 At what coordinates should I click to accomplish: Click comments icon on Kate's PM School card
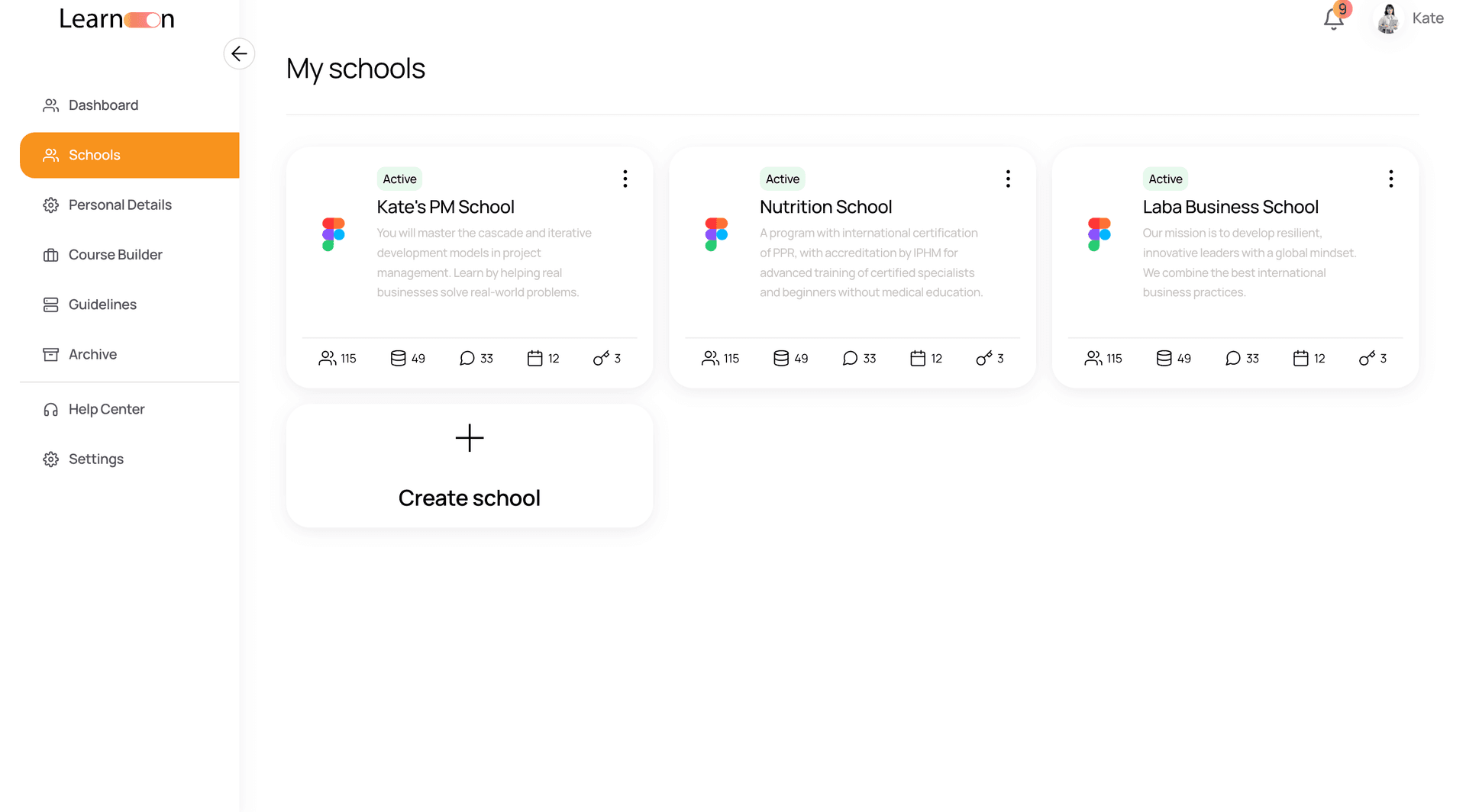point(467,358)
